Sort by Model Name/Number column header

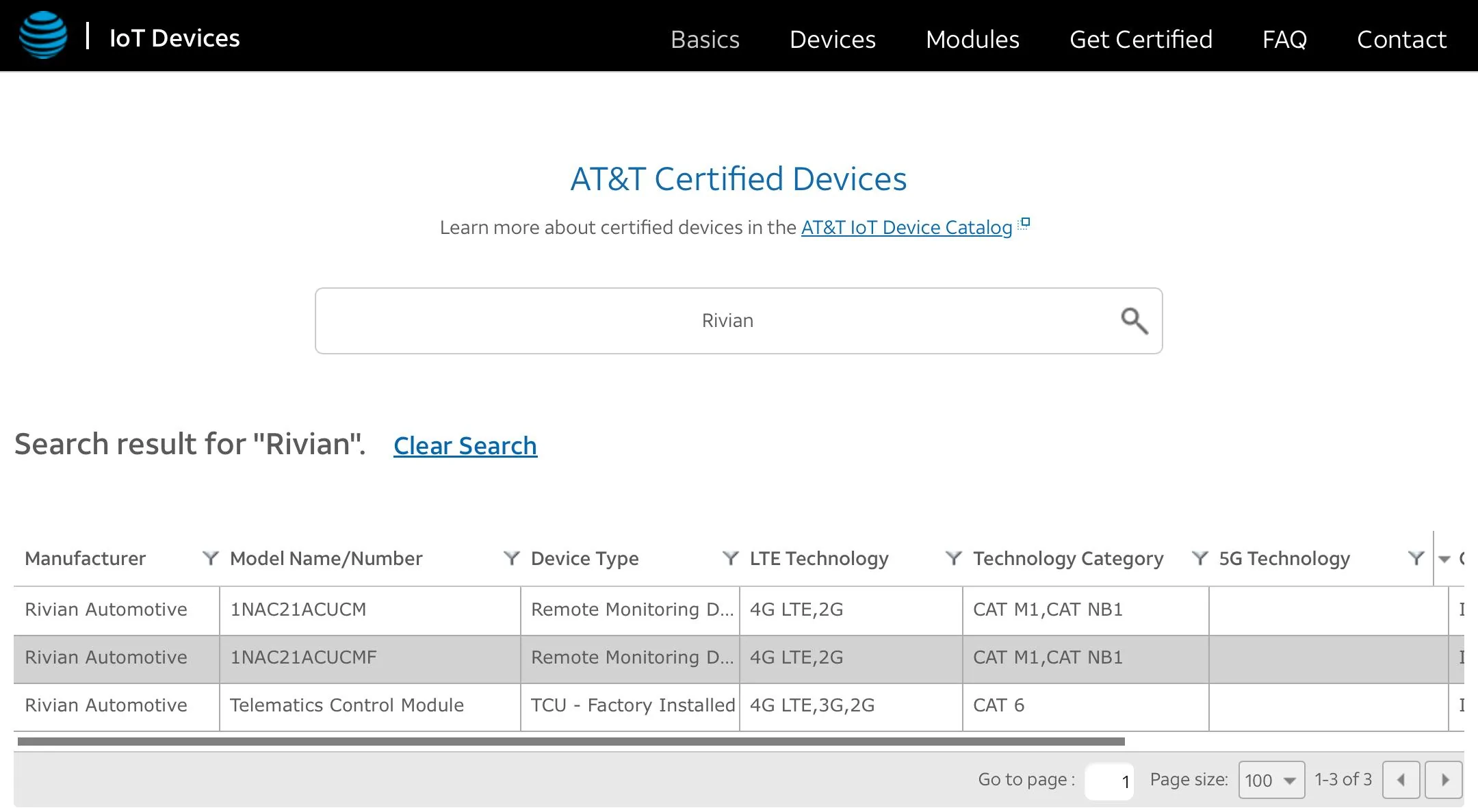pyautogui.click(x=326, y=559)
